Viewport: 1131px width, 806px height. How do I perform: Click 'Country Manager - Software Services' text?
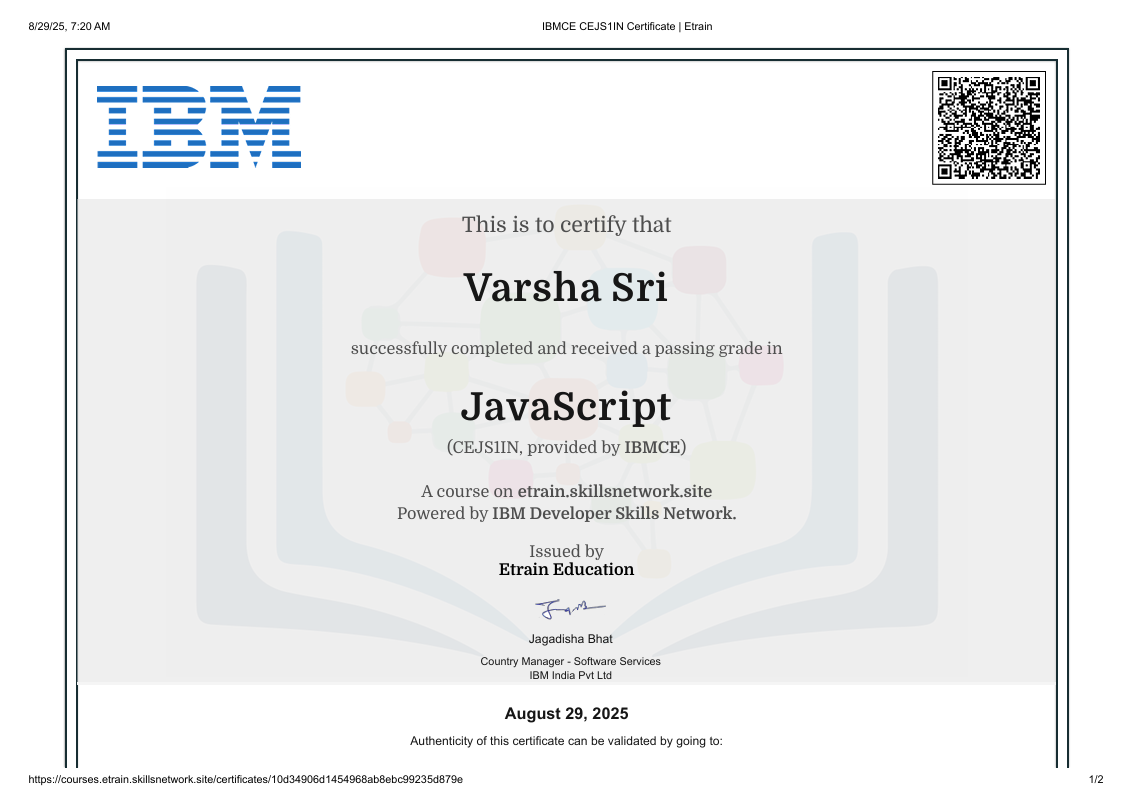point(571,661)
